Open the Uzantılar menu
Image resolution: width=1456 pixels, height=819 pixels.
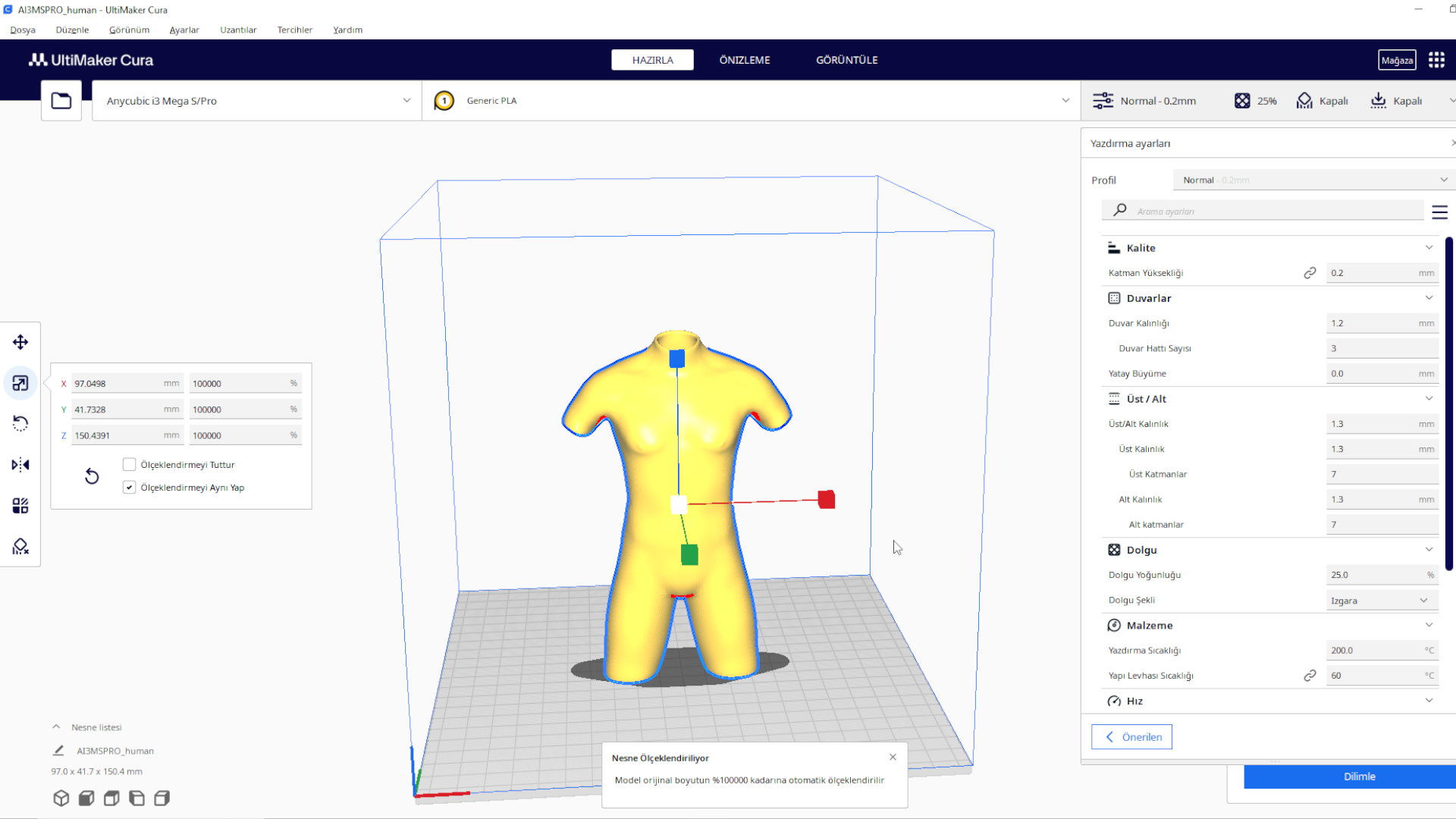(x=238, y=30)
